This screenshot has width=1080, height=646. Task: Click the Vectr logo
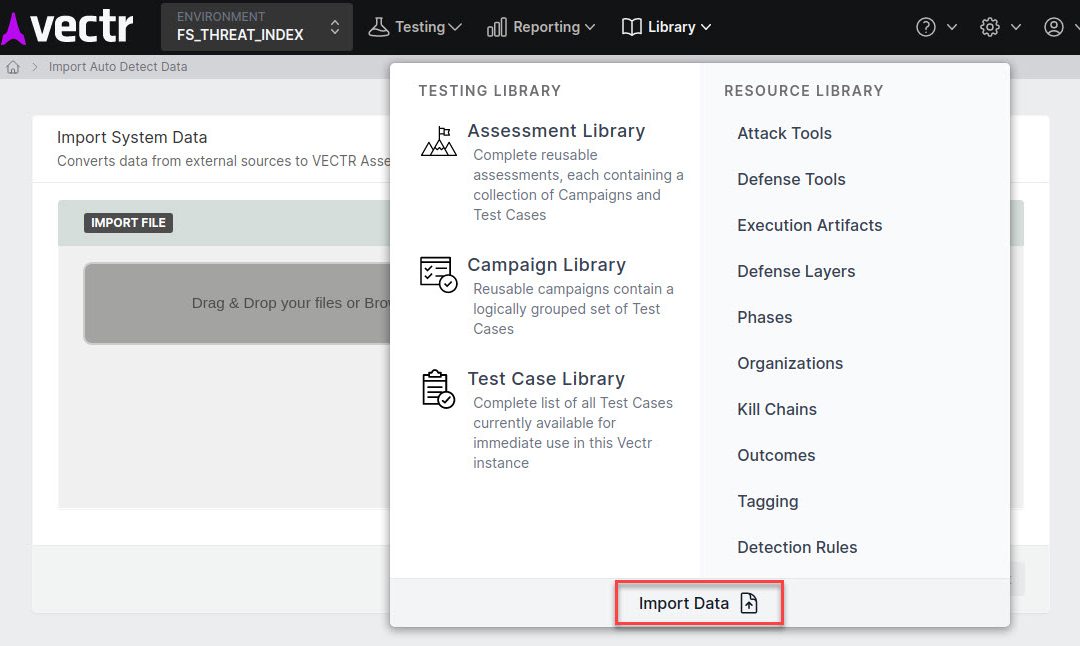(67, 27)
